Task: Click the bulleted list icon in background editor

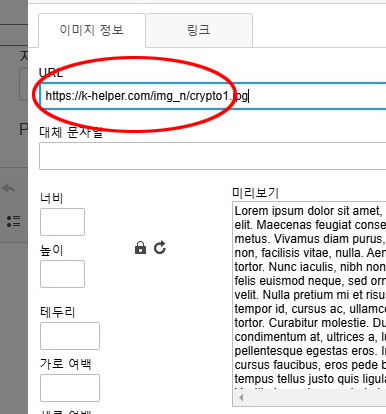Action: point(14,221)
